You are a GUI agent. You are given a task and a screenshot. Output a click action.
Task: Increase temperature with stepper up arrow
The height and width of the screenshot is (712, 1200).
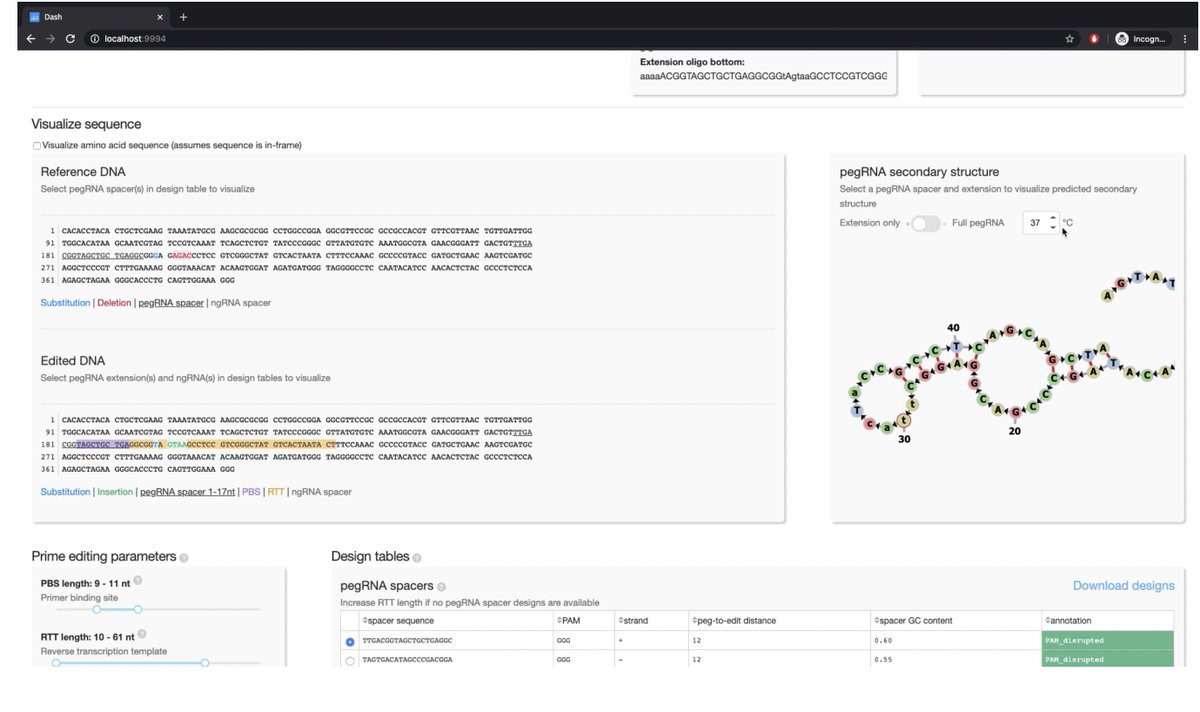pos(1051,219)
